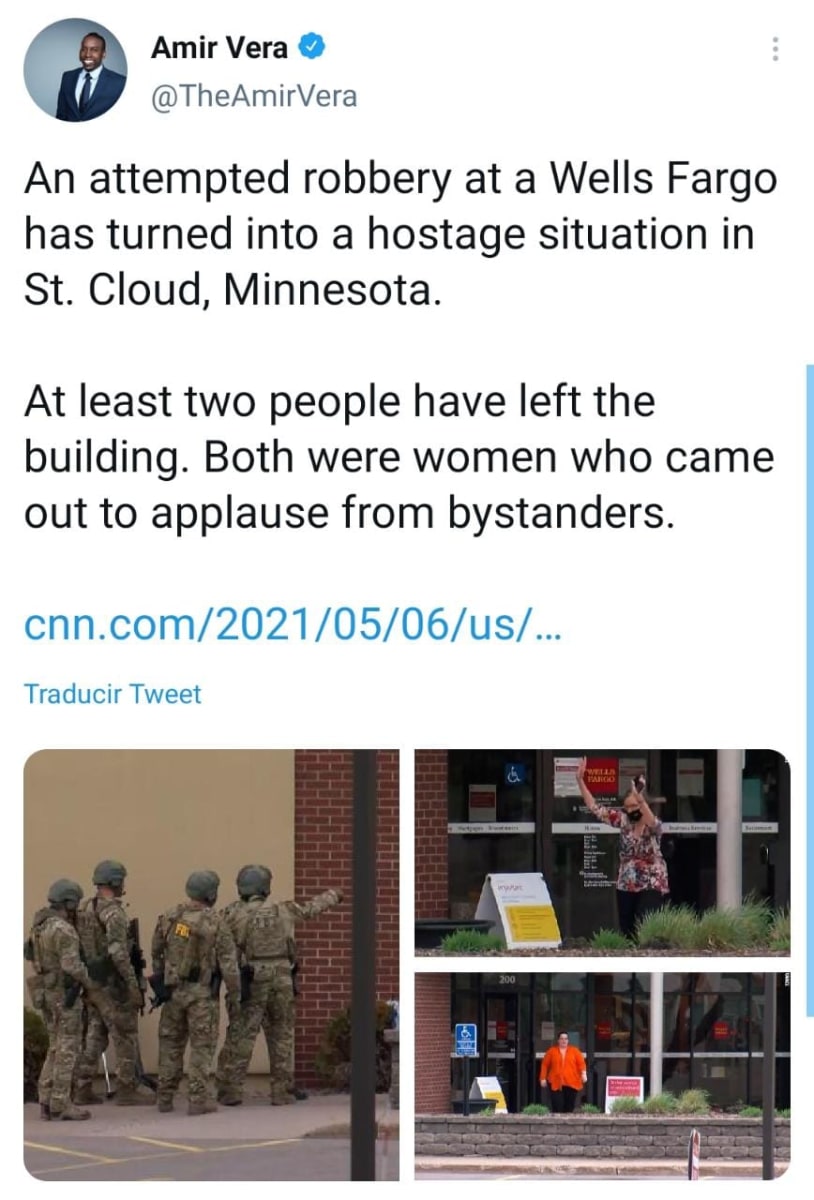Open photo of woman in orange jacket
Image resolution: width=814 pixels, height=1200 pixels.
coord(602,1076)
